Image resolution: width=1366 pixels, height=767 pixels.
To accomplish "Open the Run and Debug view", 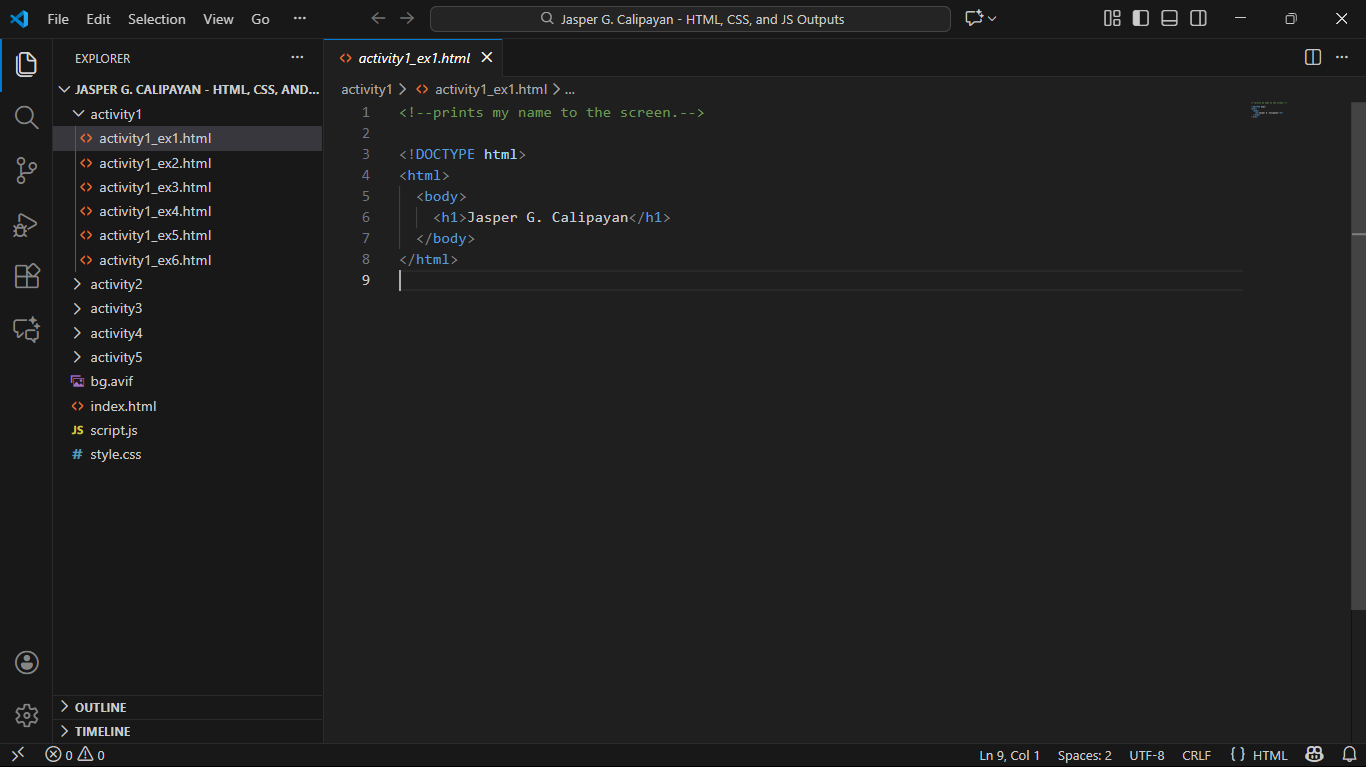I will 27,225.
